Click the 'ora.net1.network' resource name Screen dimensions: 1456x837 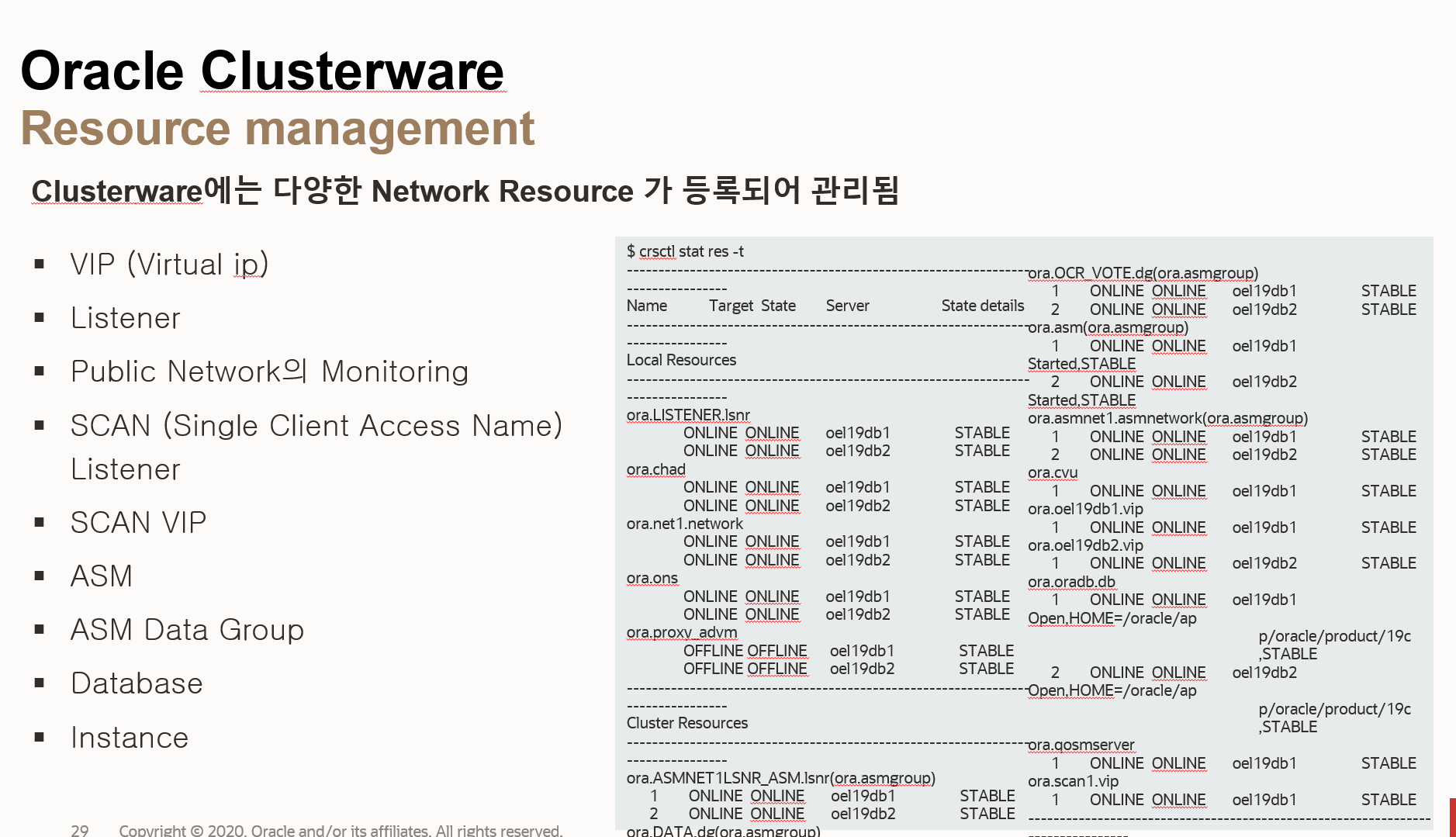pos(685,524)
